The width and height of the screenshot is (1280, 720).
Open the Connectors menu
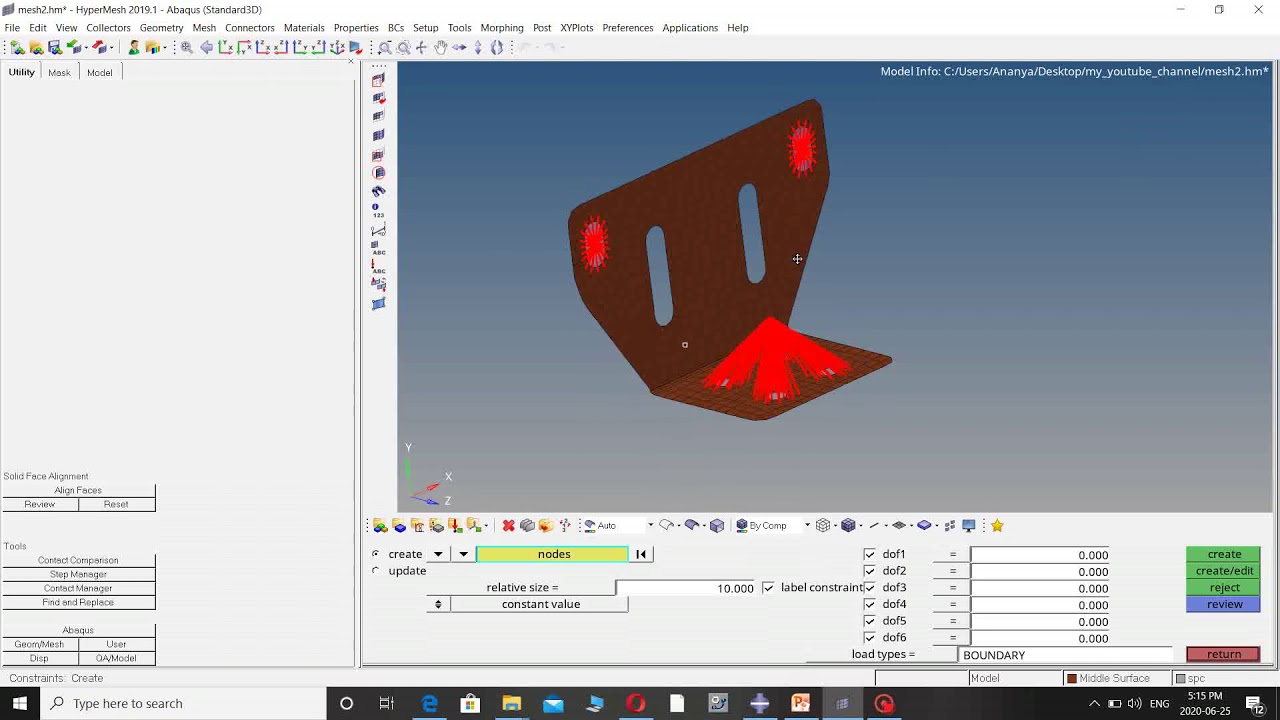(250, 28)
